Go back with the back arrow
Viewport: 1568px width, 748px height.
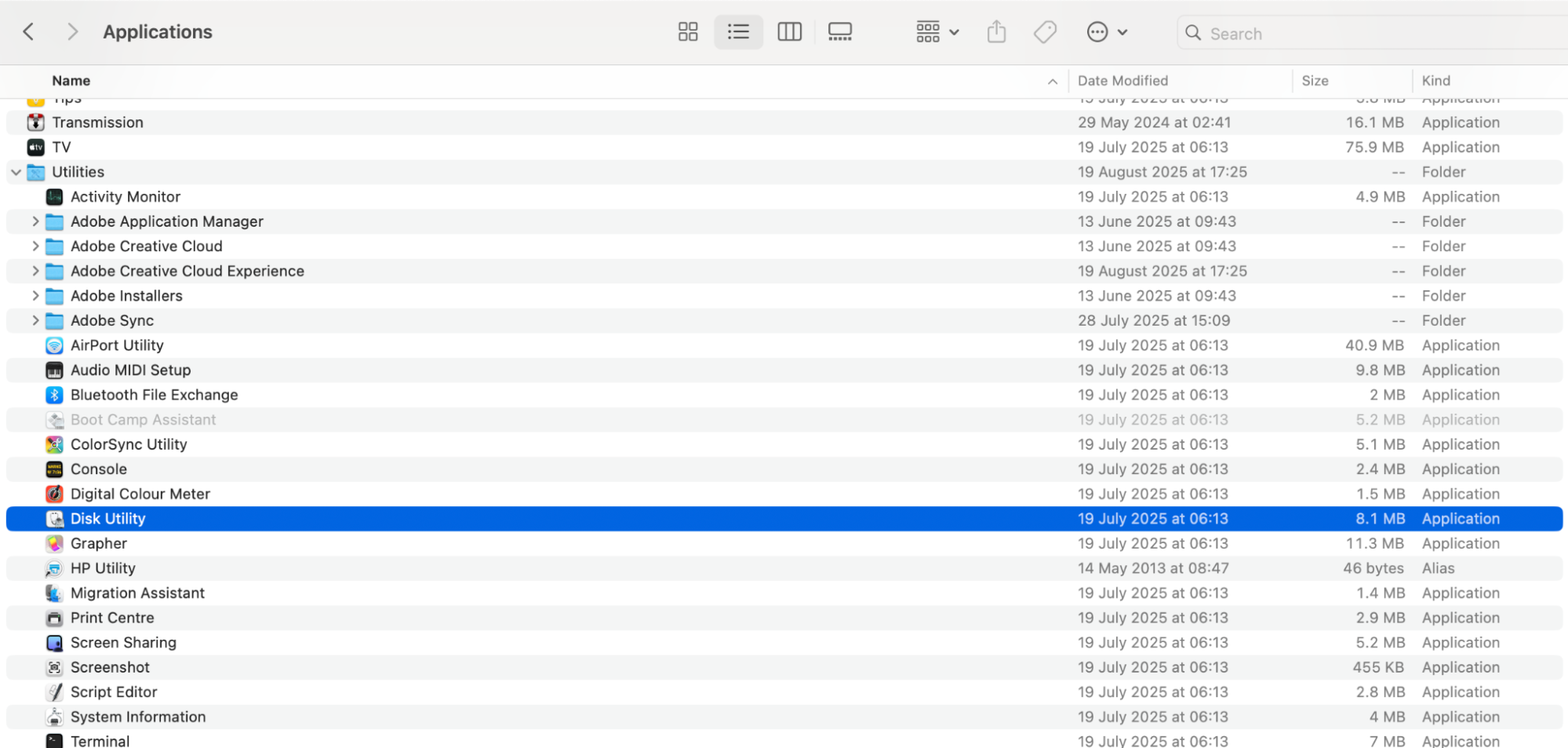click(x=29, y=32)
